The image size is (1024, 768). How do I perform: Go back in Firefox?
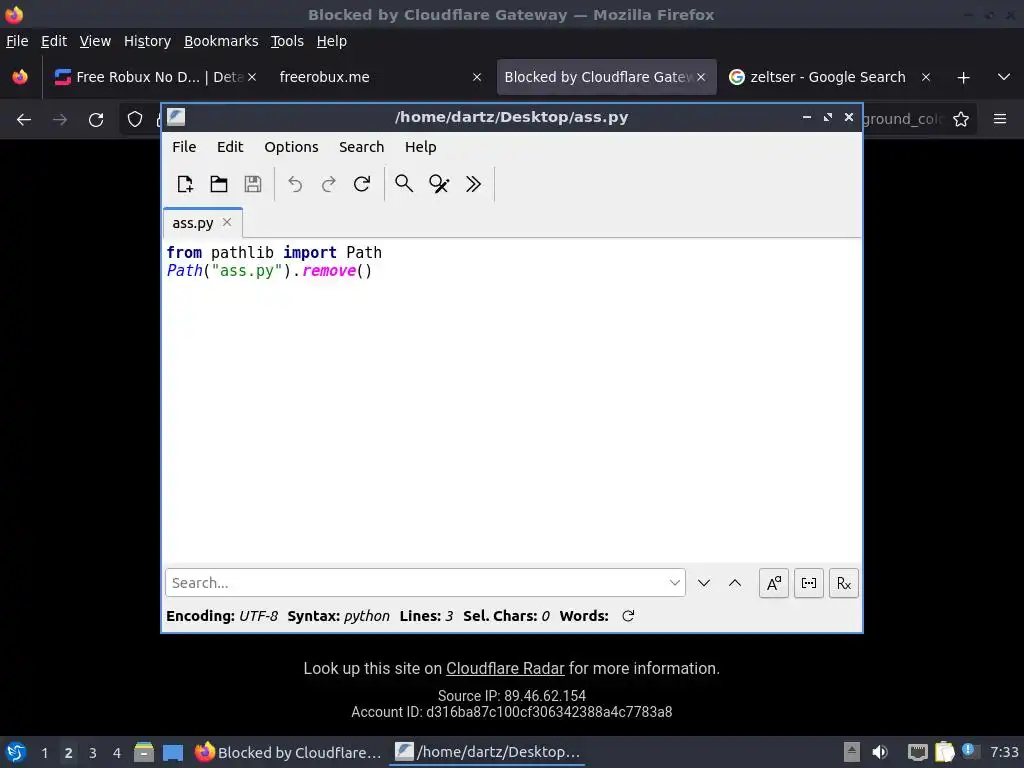(24, 120)
